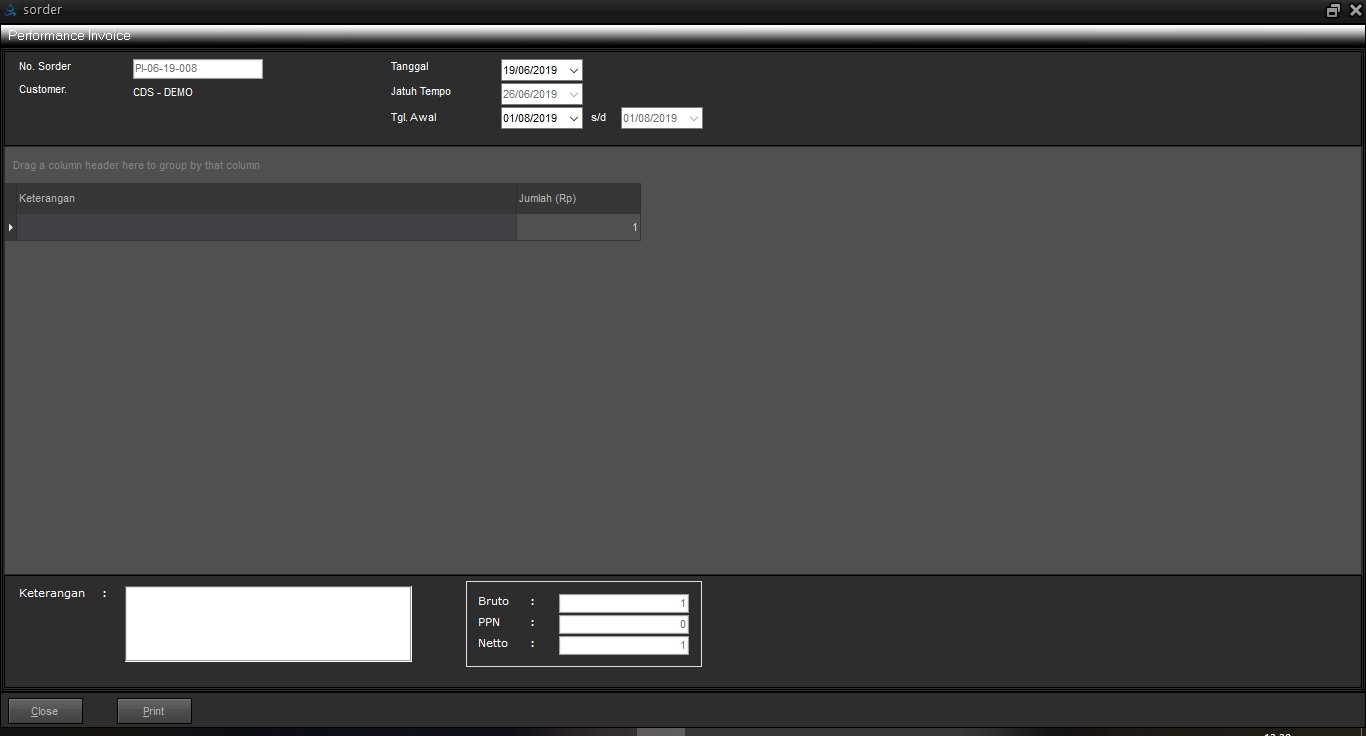Select the grid row indicator arrow
The width and height of the screenshot is (1366, 736).
11,228
